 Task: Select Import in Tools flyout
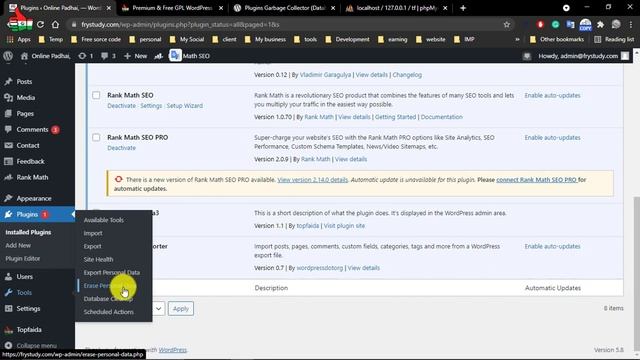click(93, 233)
